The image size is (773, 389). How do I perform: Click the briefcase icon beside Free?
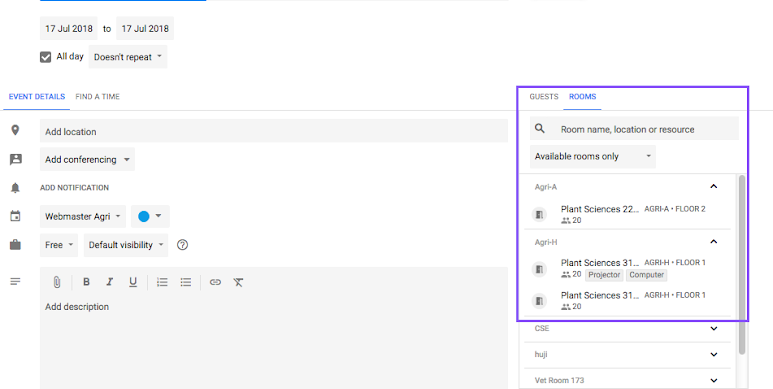coord(15,245)
